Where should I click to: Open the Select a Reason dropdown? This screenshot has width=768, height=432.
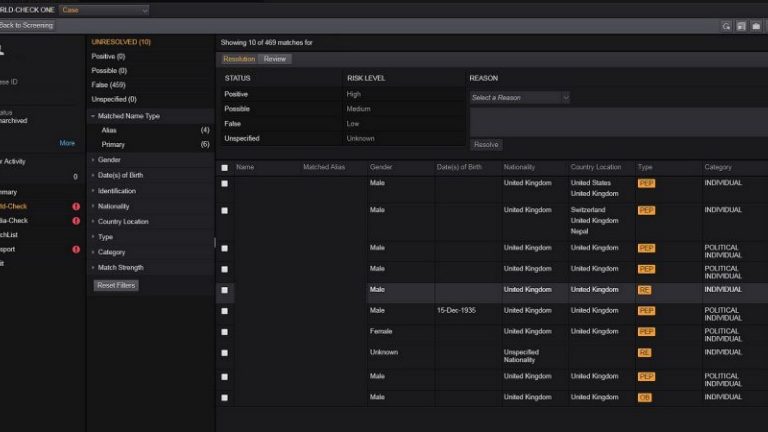pos(520,97)
